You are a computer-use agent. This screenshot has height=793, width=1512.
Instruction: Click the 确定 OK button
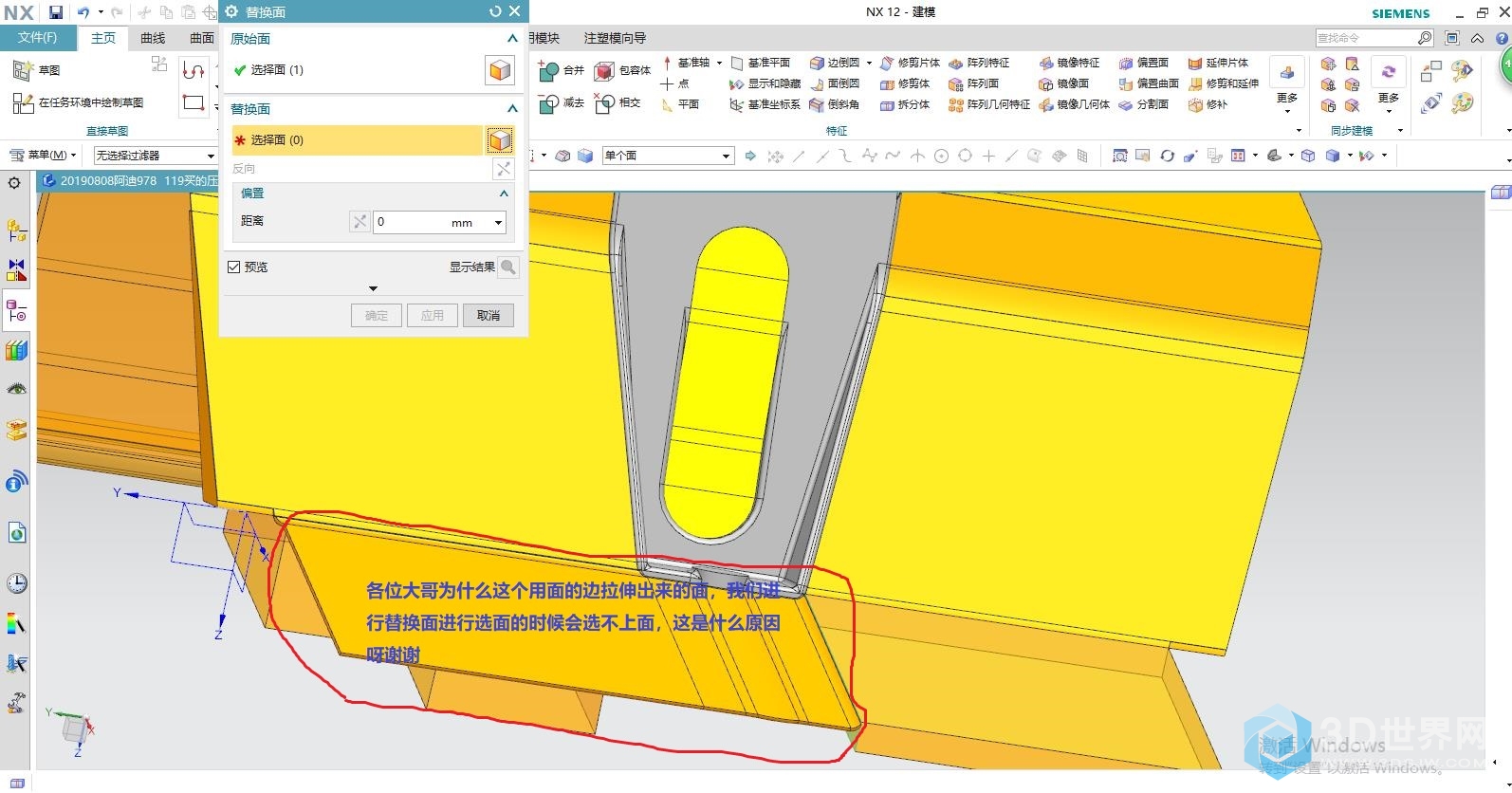pos(377,316)
